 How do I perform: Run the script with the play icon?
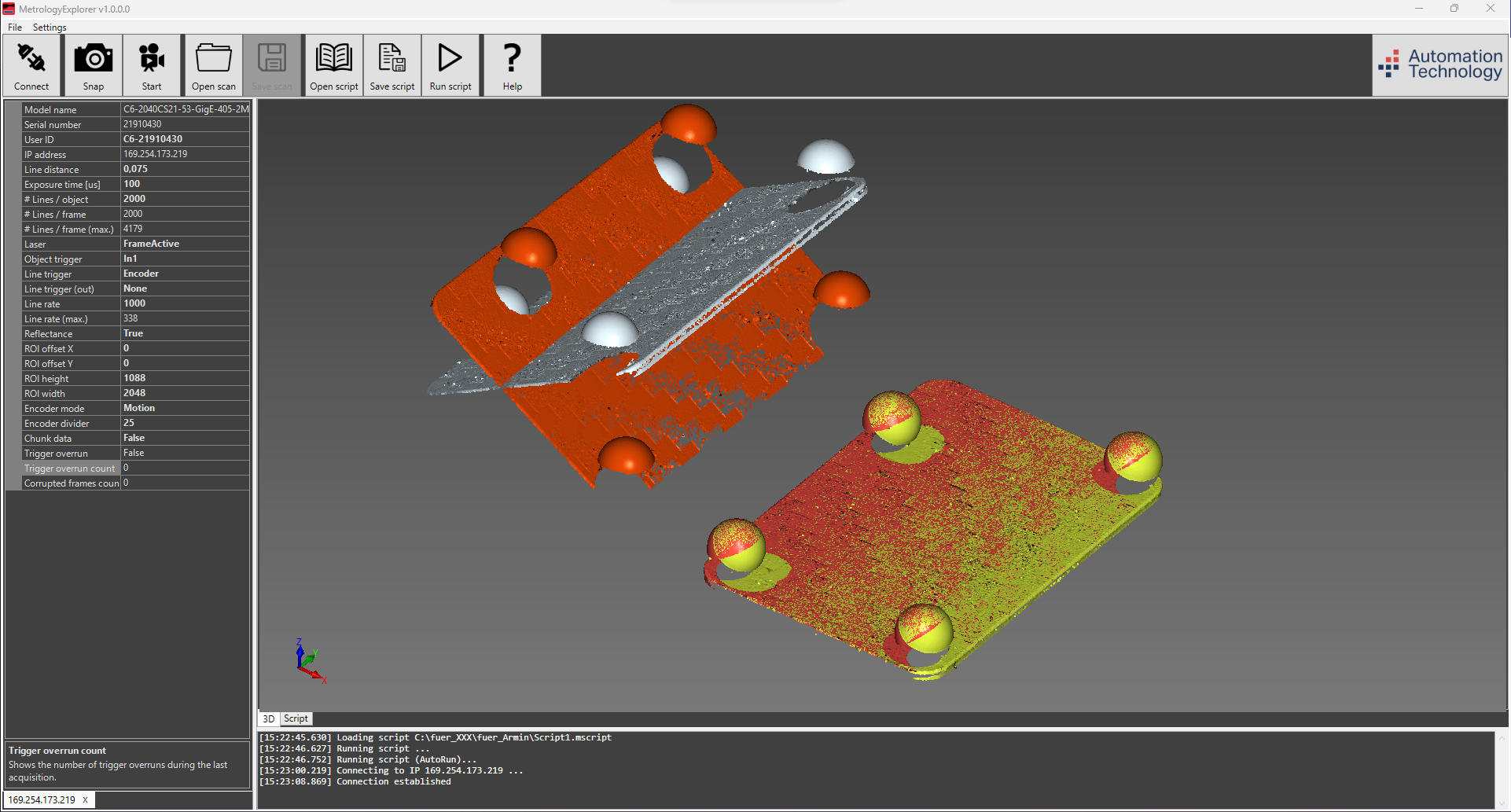(450, 66)
